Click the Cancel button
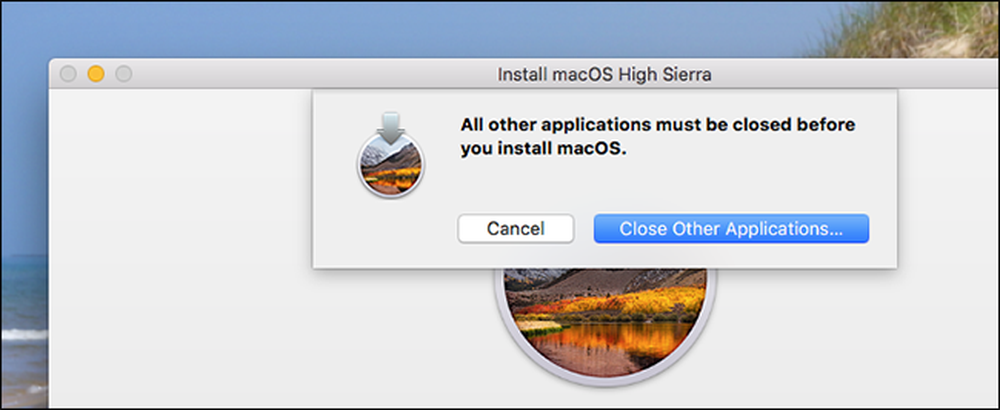 515,228
